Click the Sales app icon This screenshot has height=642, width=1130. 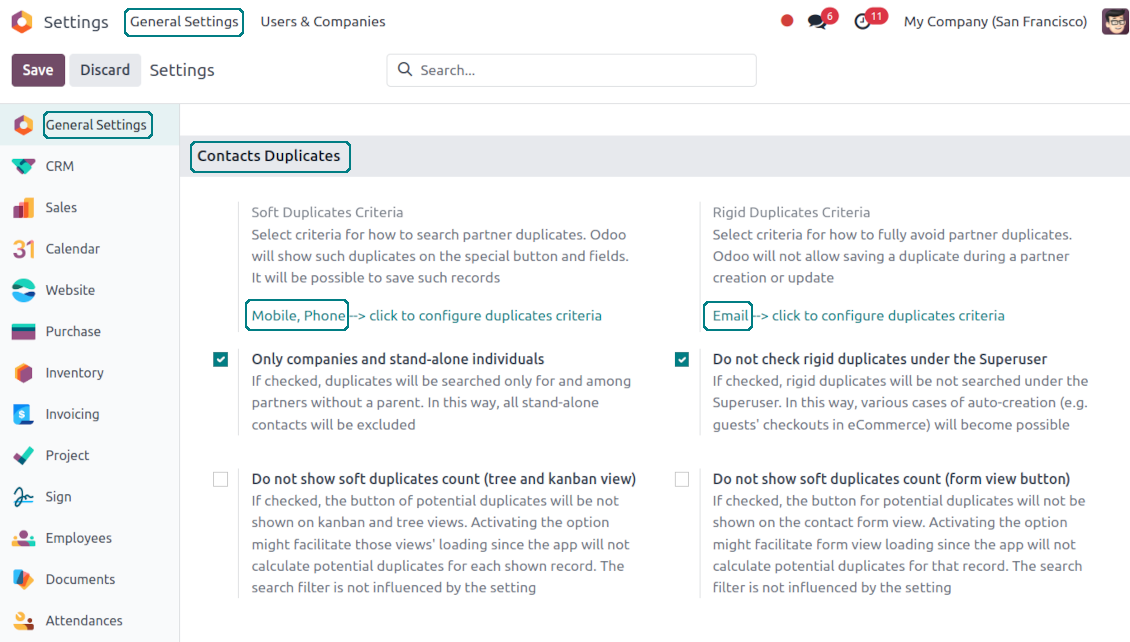pyautogui.click(x=23, y=208)
